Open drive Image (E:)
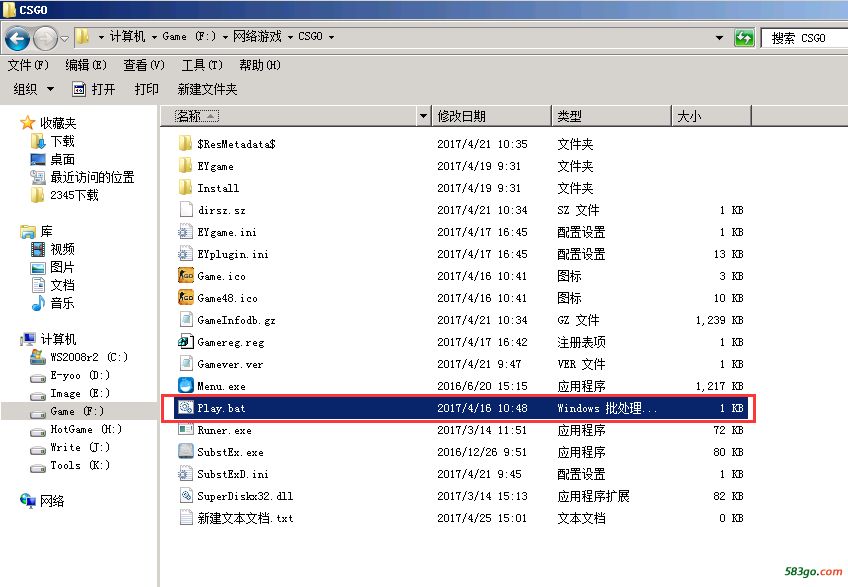Image resolution: width=848 pixels, height=587 pixels. coord(80,393)
